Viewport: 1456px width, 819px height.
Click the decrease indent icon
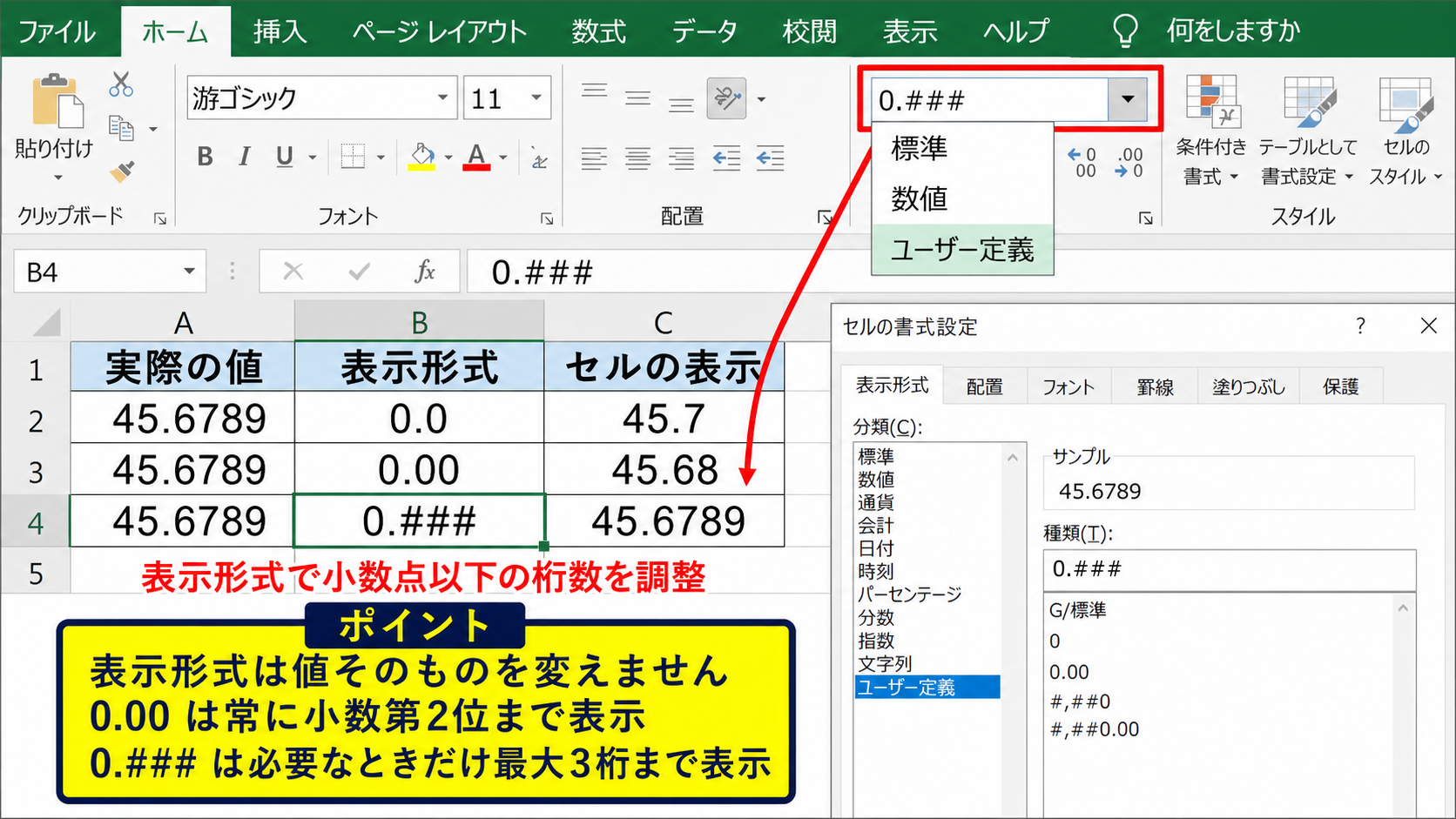tap(726, 158)
